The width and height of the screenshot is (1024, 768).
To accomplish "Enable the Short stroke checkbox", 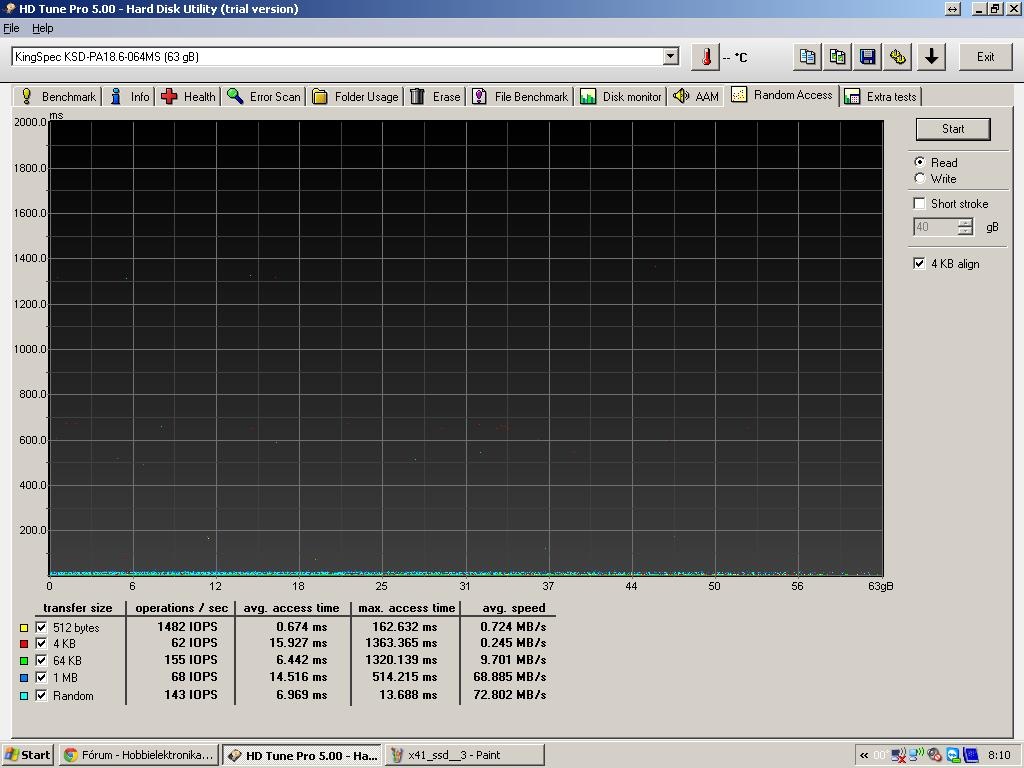I will click(920, 203).
